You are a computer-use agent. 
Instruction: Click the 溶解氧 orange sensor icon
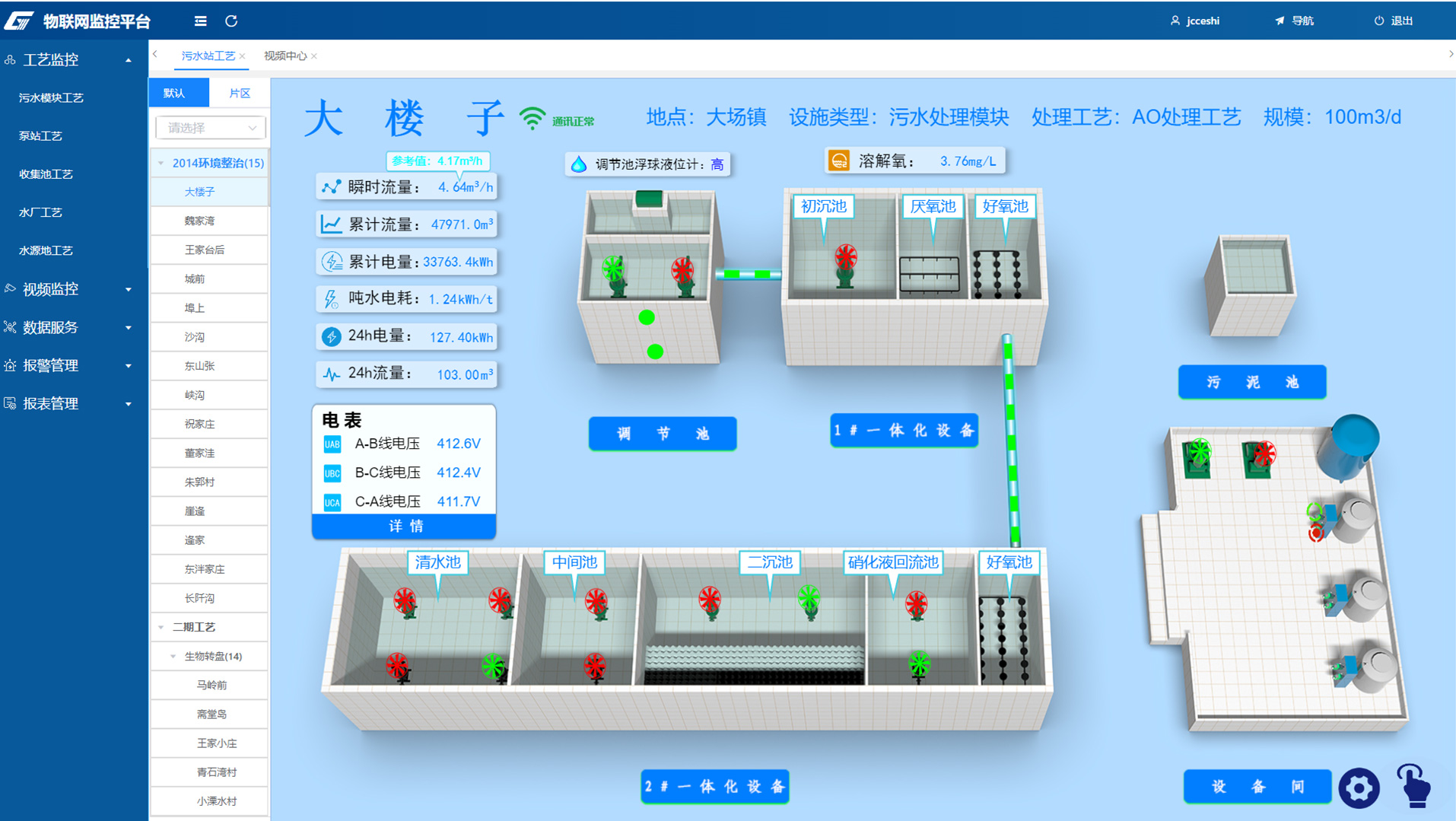point(838,161)
